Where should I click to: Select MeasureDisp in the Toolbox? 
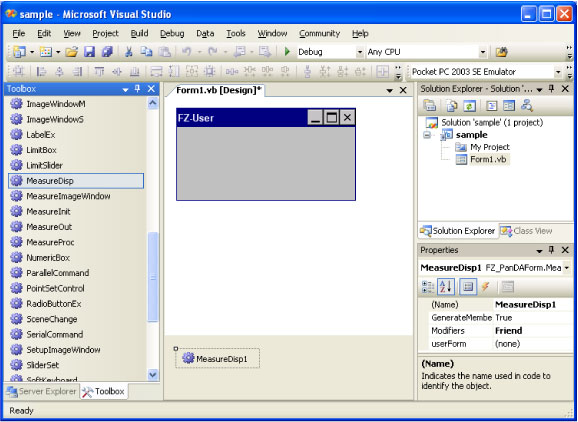(x=76, y=181)
